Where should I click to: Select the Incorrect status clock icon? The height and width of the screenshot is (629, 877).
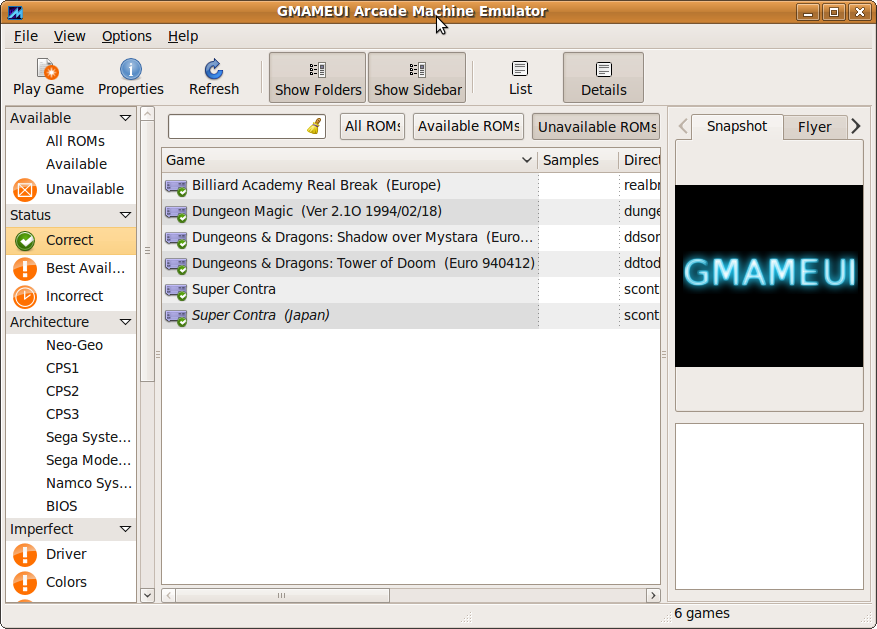point(25,296)
